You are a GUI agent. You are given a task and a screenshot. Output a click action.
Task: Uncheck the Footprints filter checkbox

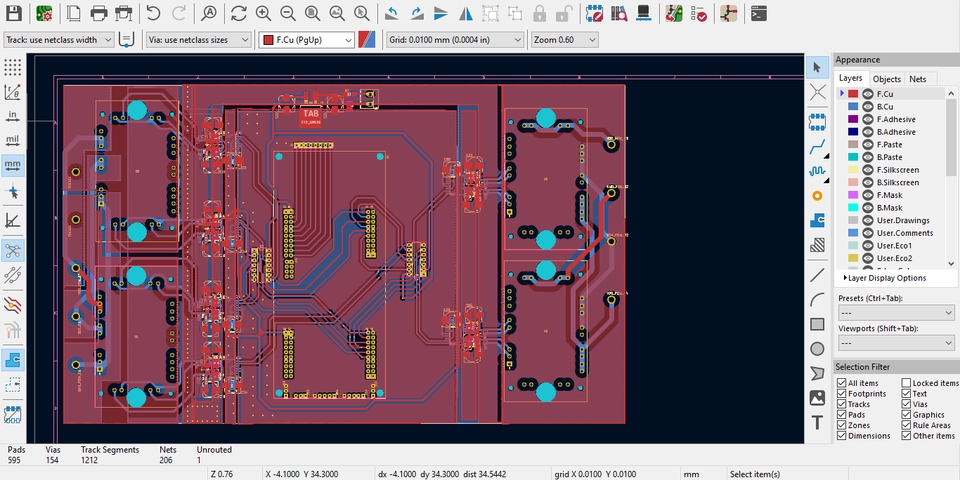pyautogui.click(x=842, y=394)
